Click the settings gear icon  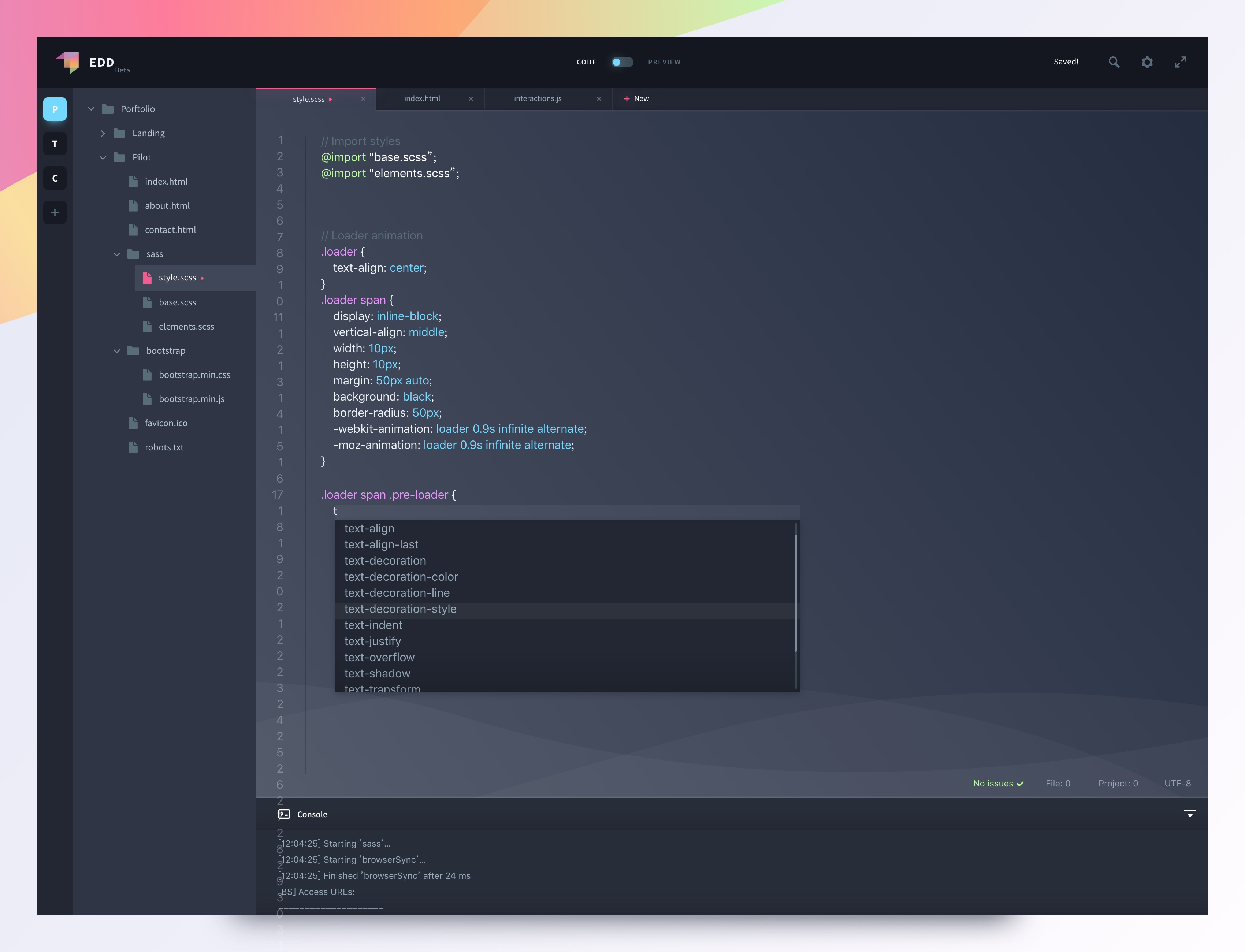pyautogui.click(x=1147, y=62)
